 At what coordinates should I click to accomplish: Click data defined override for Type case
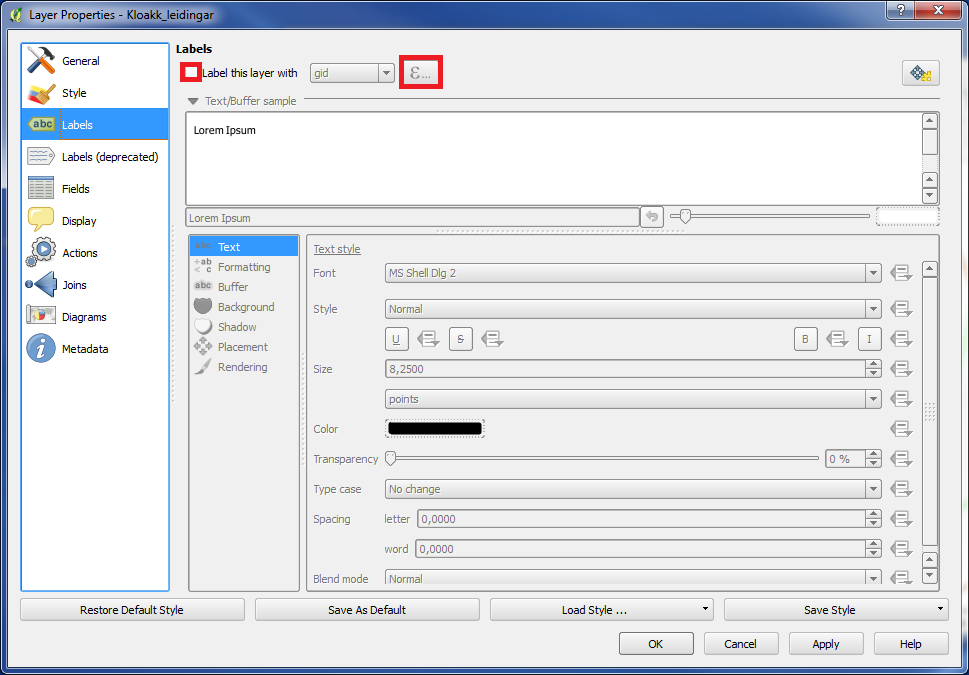[902, 489]
